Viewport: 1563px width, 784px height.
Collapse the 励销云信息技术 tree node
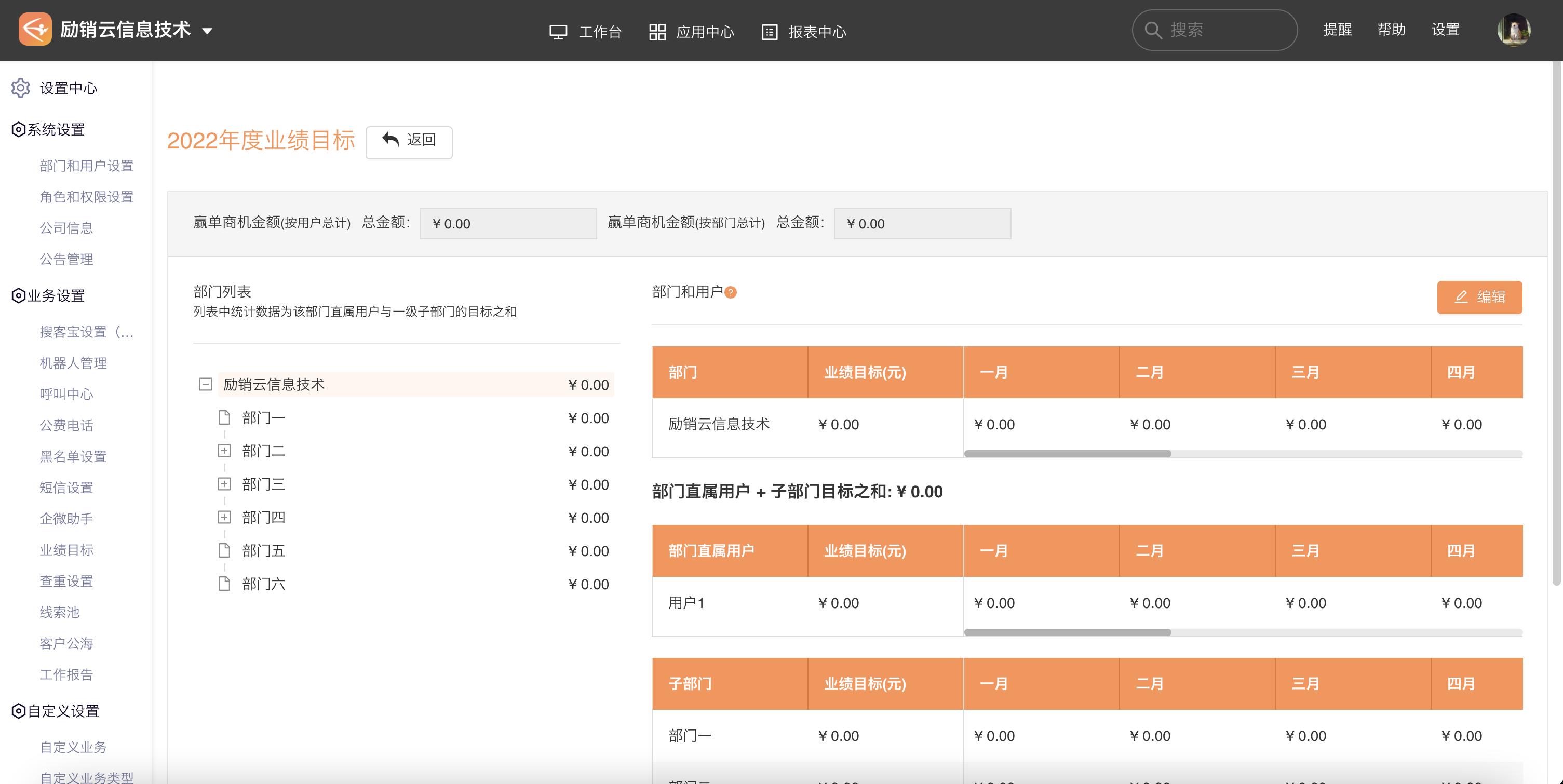coord(205,384)
